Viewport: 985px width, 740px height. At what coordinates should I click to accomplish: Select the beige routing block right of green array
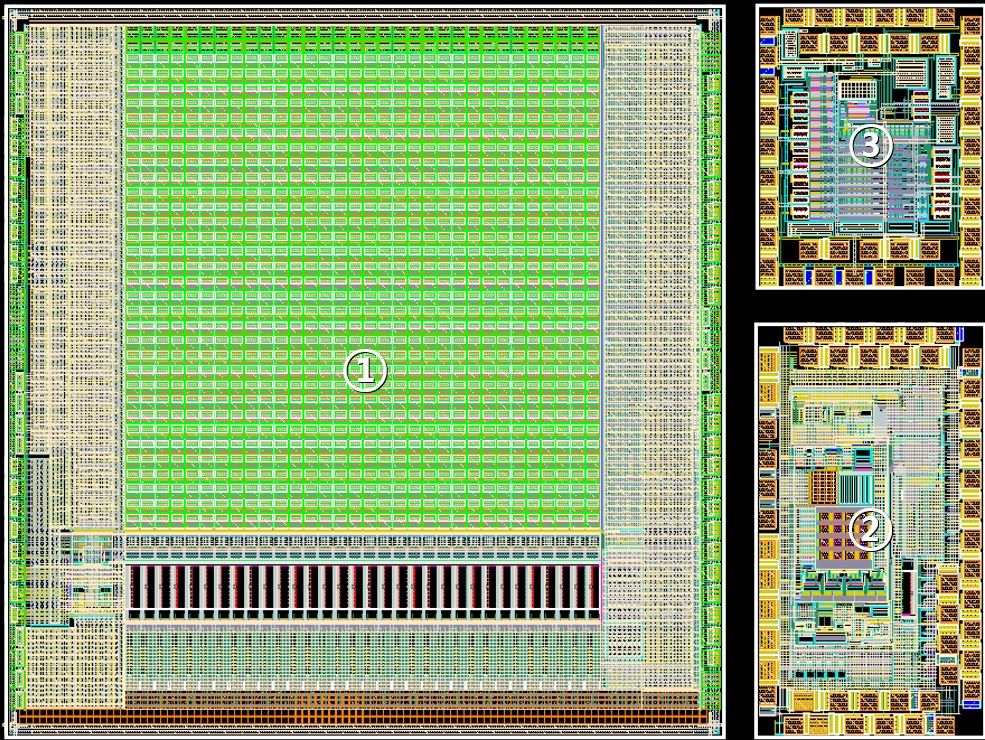650,300
